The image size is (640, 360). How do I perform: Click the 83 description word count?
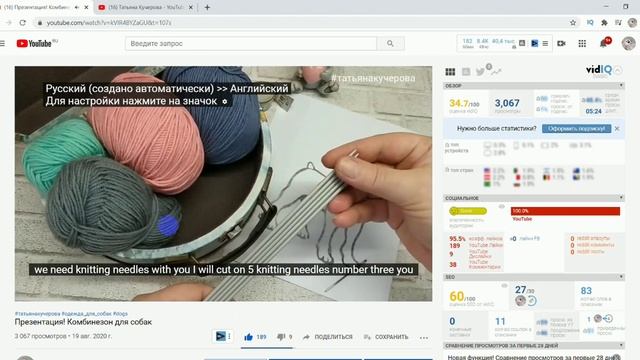pyautogui.click(x=586, y=291)
